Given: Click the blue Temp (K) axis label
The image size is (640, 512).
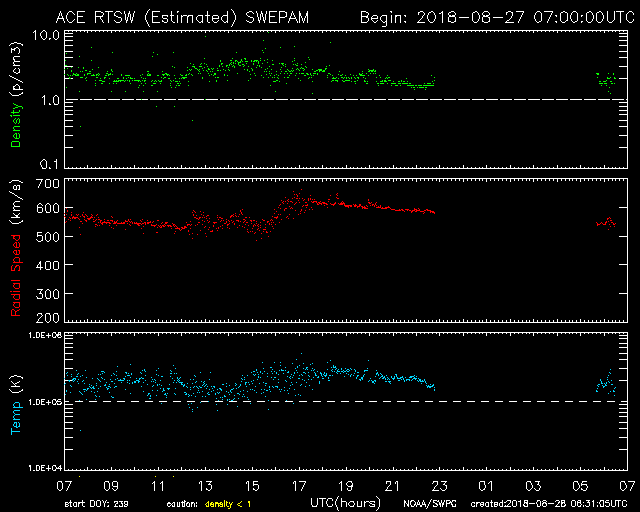Looking at the screenshot, I should pyautogui.click(x=16, y=401).
